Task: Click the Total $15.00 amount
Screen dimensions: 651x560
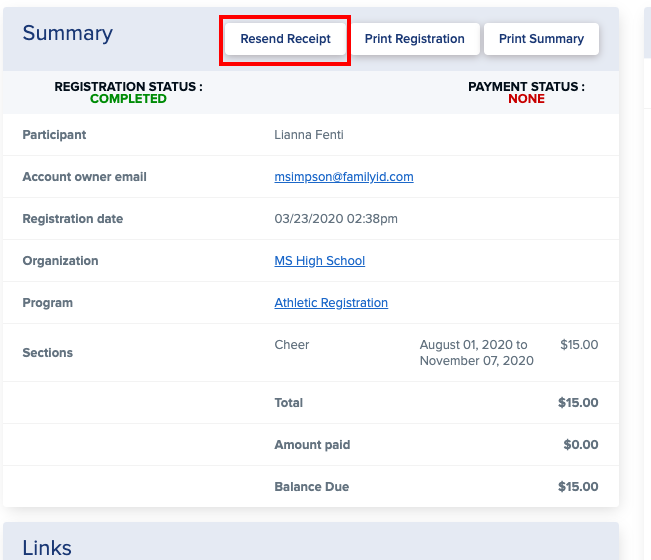Action: (578, 403)
